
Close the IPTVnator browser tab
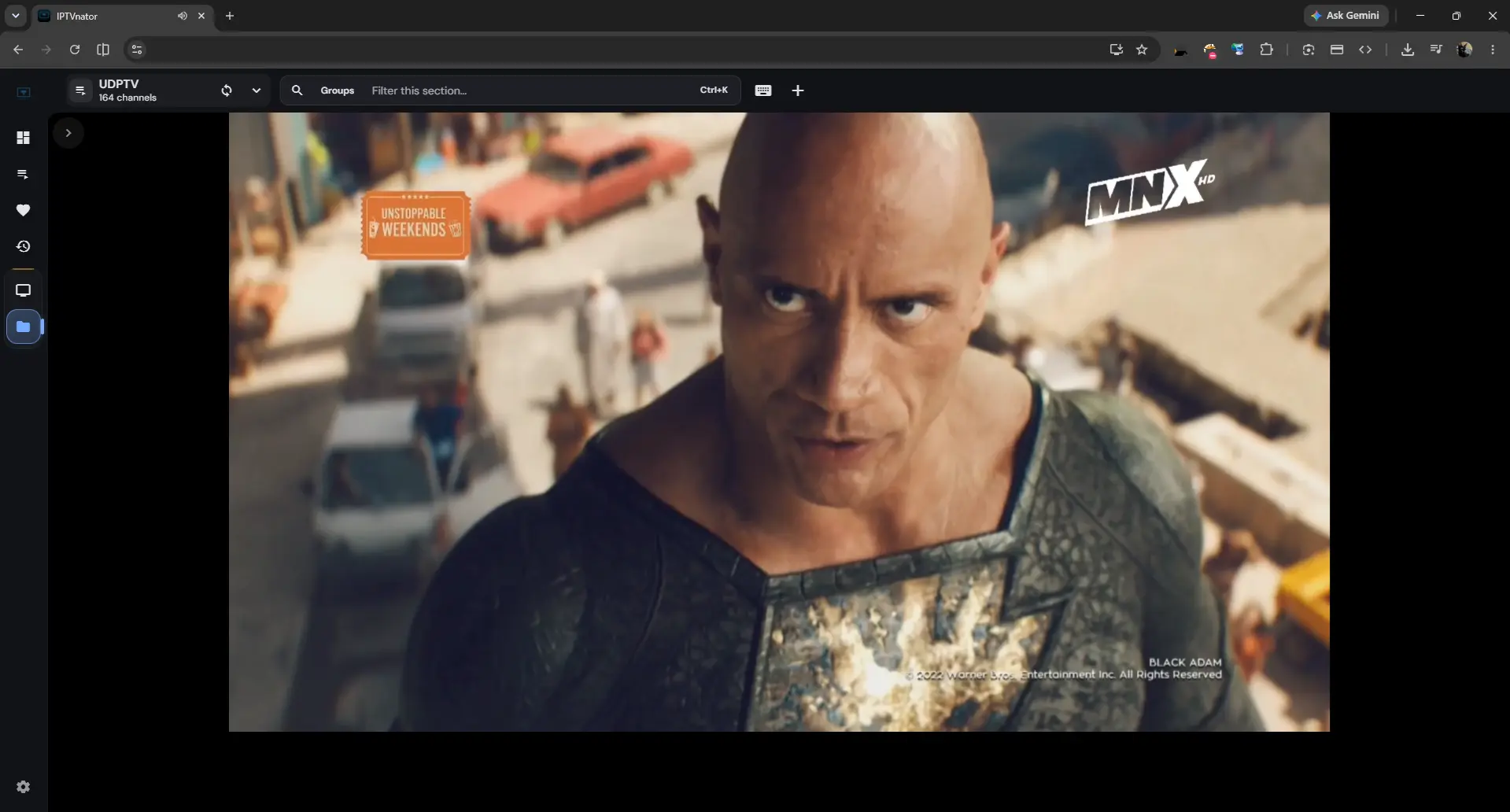tap(201, 16)
